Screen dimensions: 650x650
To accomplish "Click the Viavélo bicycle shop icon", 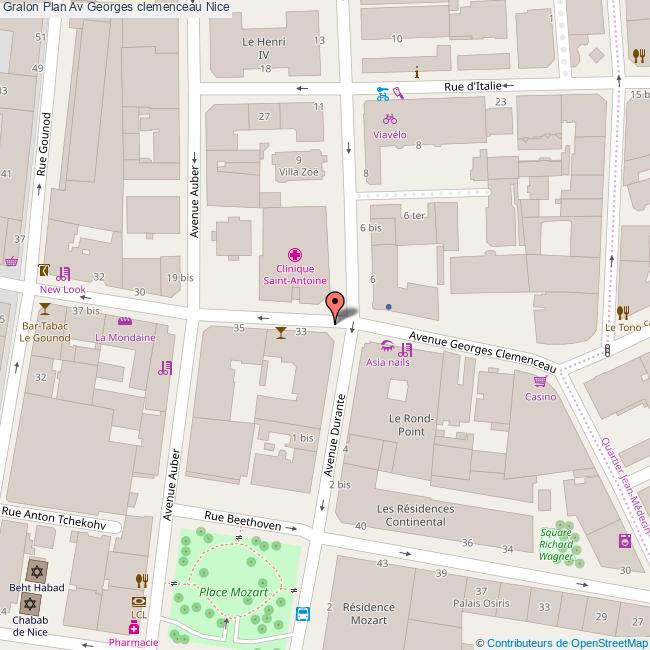I will pyautogui.click(x=390, y=119).
